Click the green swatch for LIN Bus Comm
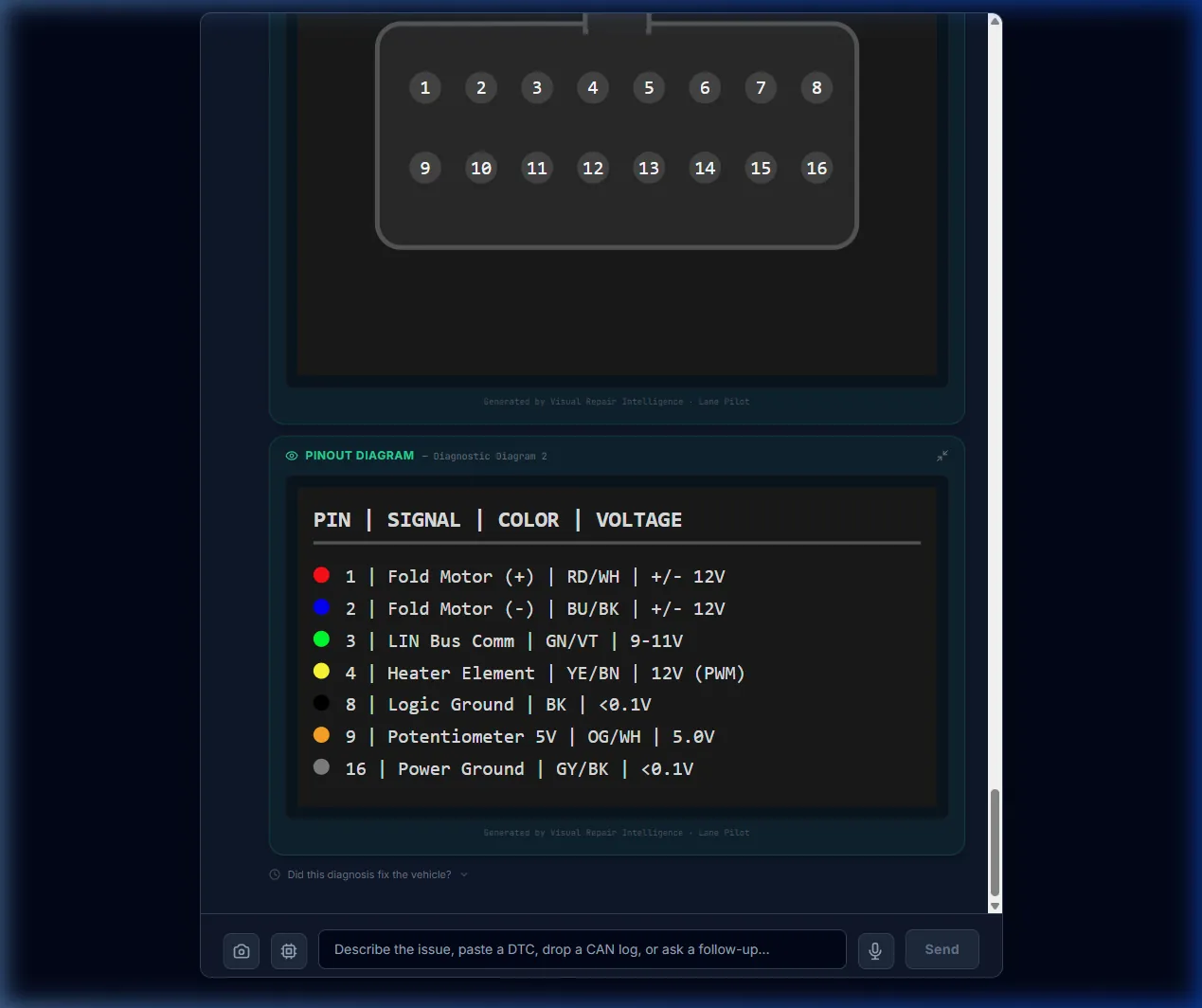1202x1008 pixels. [322, 639]
